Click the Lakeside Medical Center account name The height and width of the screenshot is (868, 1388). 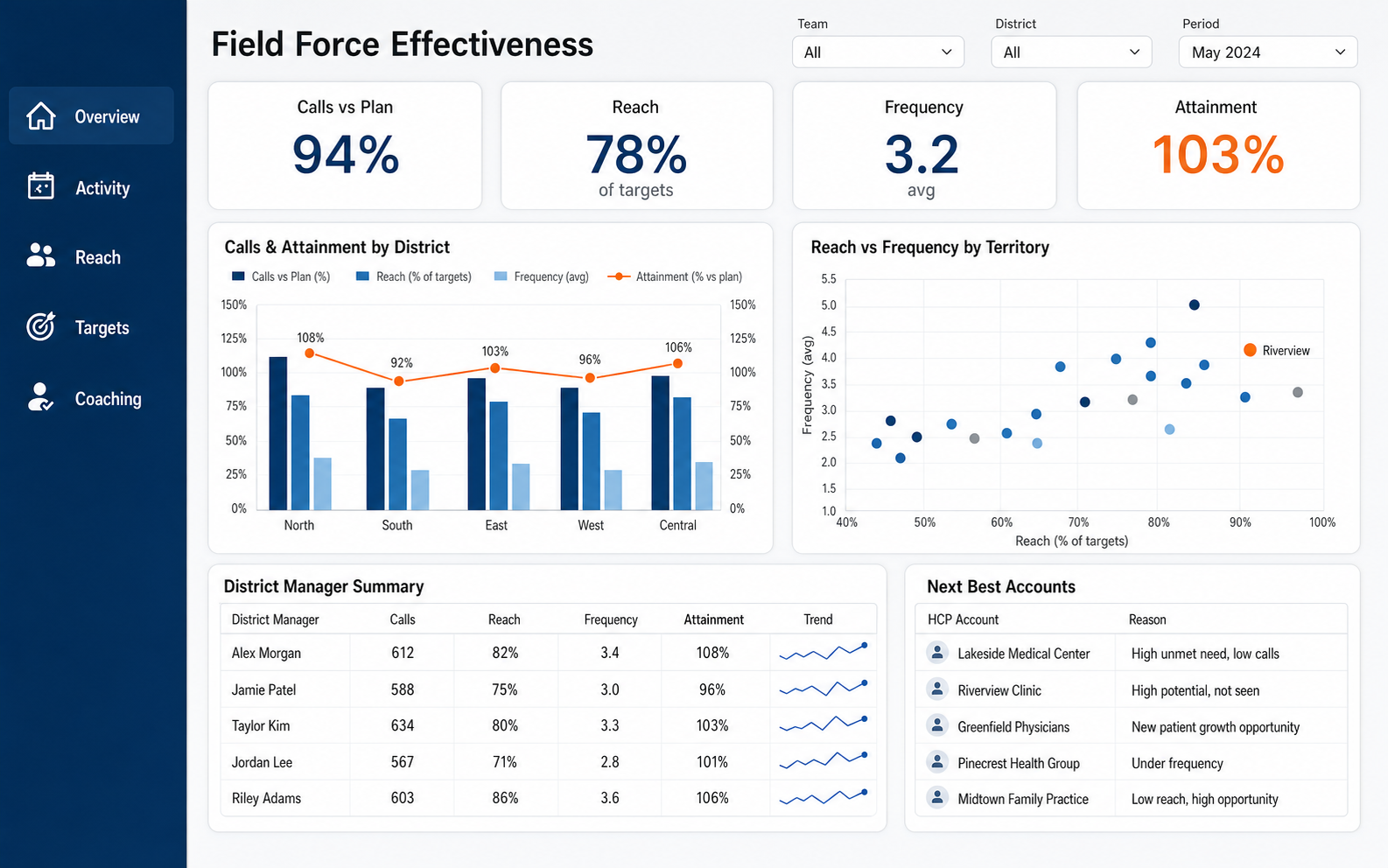pyautogui.click(x=1023, y=654)
